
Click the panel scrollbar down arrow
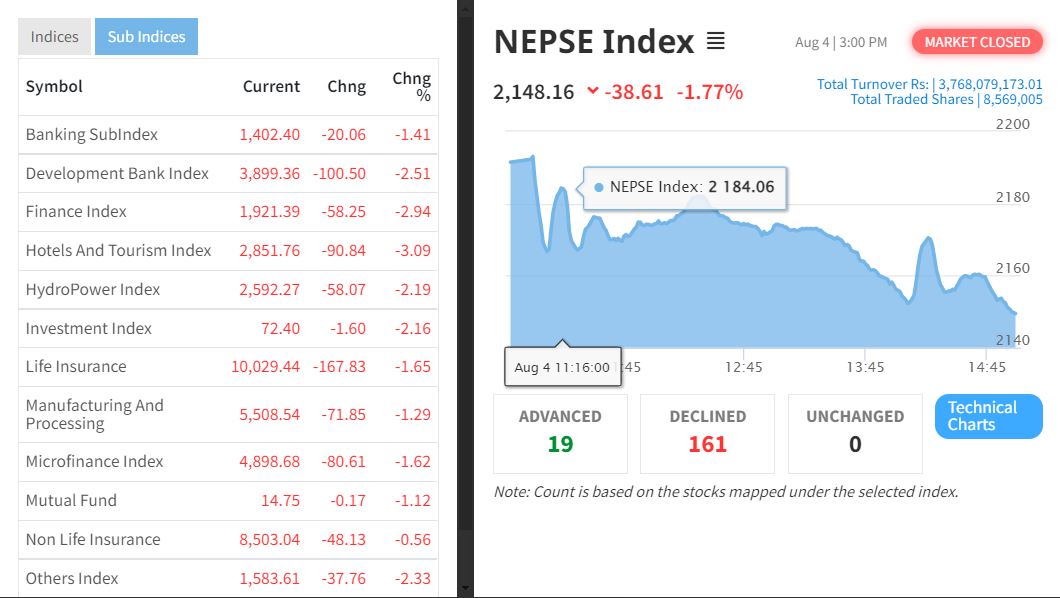click(x=465, y=589)
